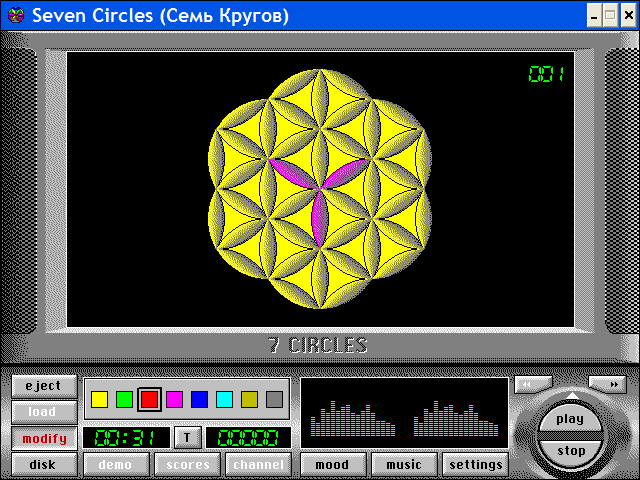The width and height of the screenshot is (640, 480).
Task: Open the settings button
Action: [x=476, y=465]
